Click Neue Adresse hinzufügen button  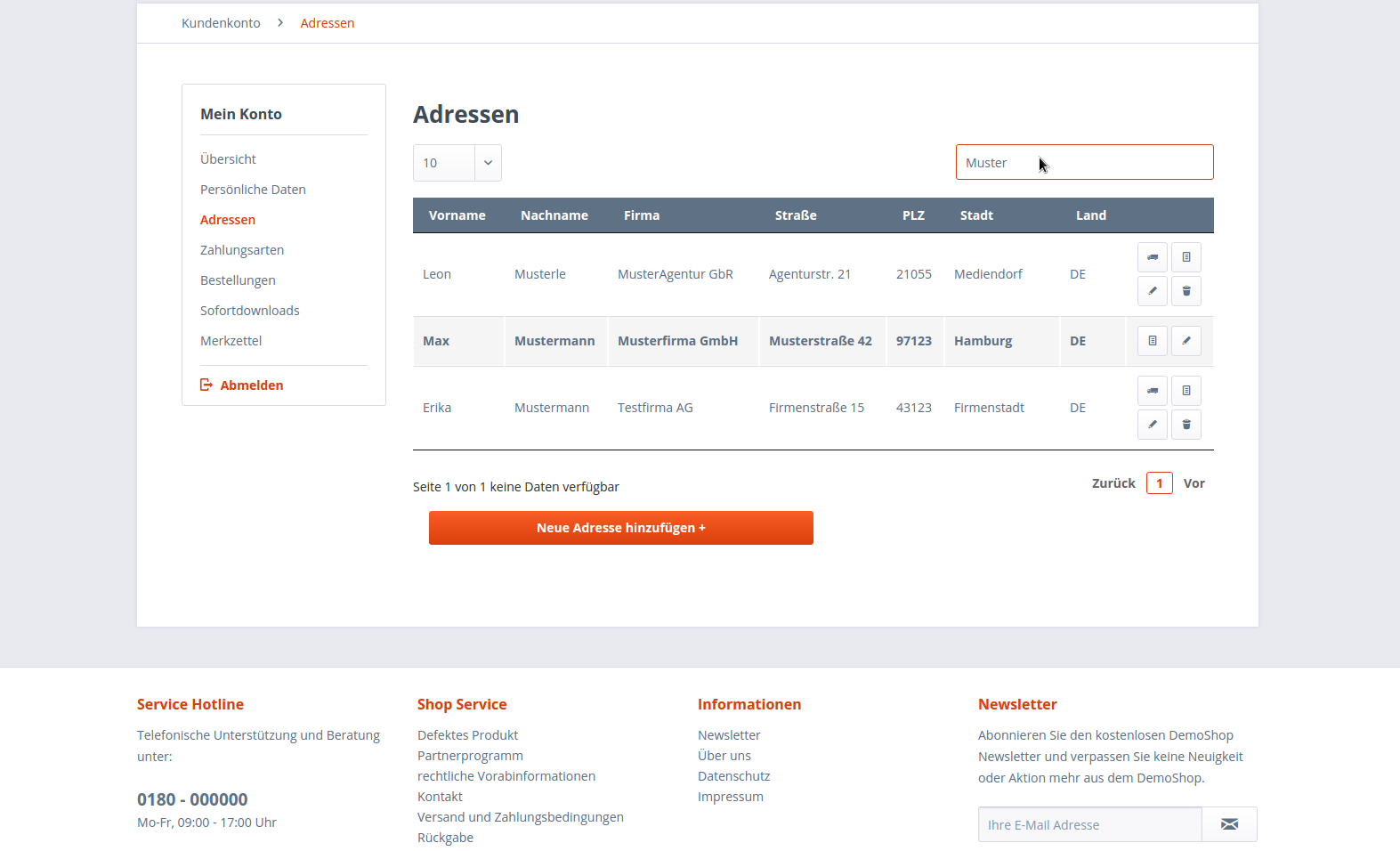point(621,528)
